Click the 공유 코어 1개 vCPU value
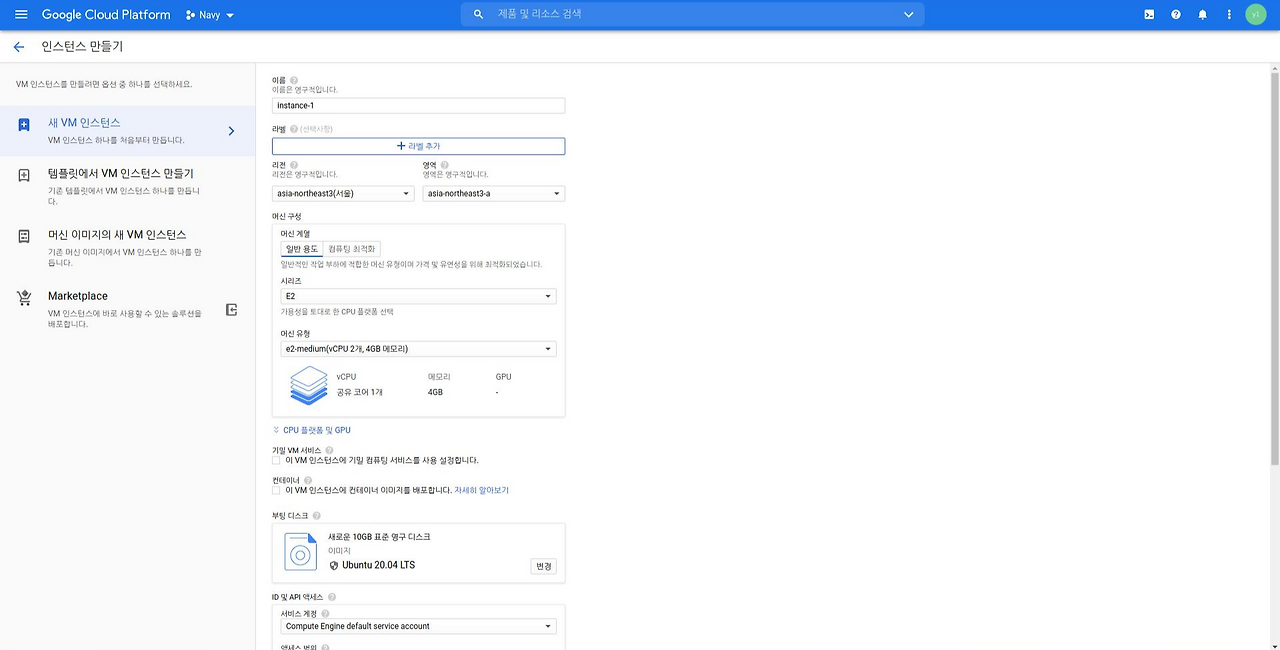Screen dimensions: 1280x650 [x=360, y=392]
